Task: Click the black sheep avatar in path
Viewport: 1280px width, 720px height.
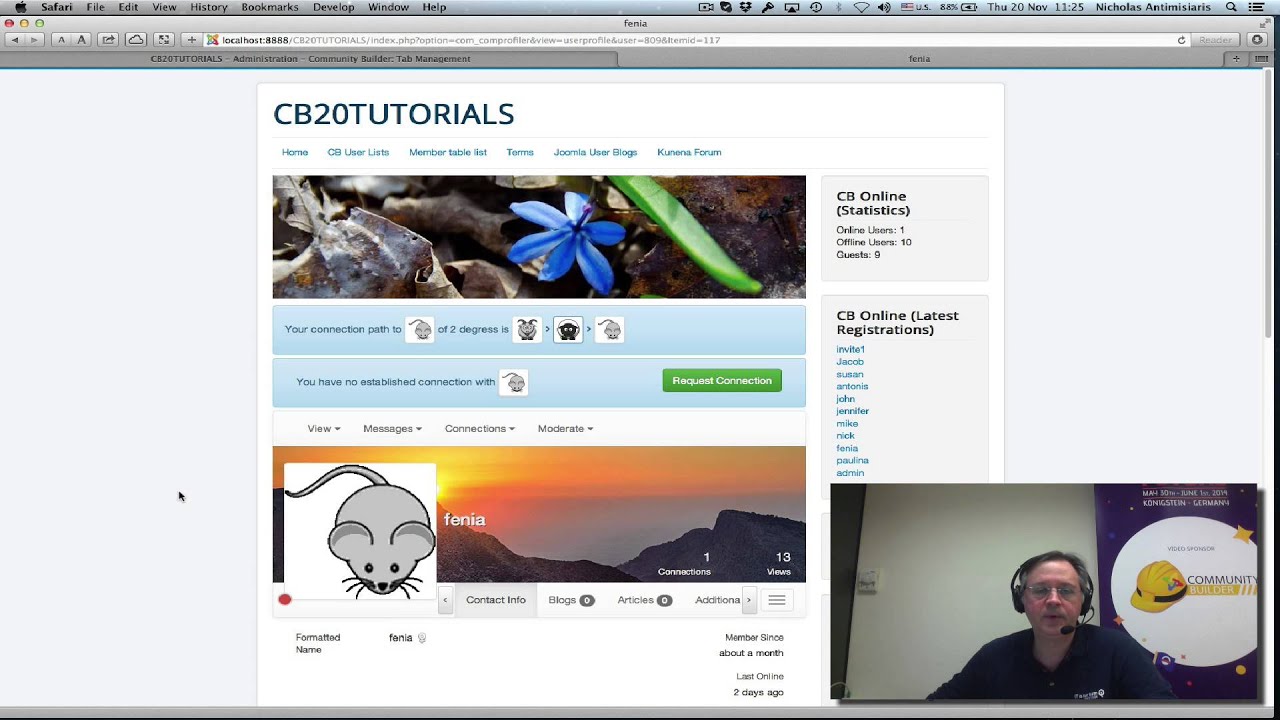Action: tap(568, 329)
